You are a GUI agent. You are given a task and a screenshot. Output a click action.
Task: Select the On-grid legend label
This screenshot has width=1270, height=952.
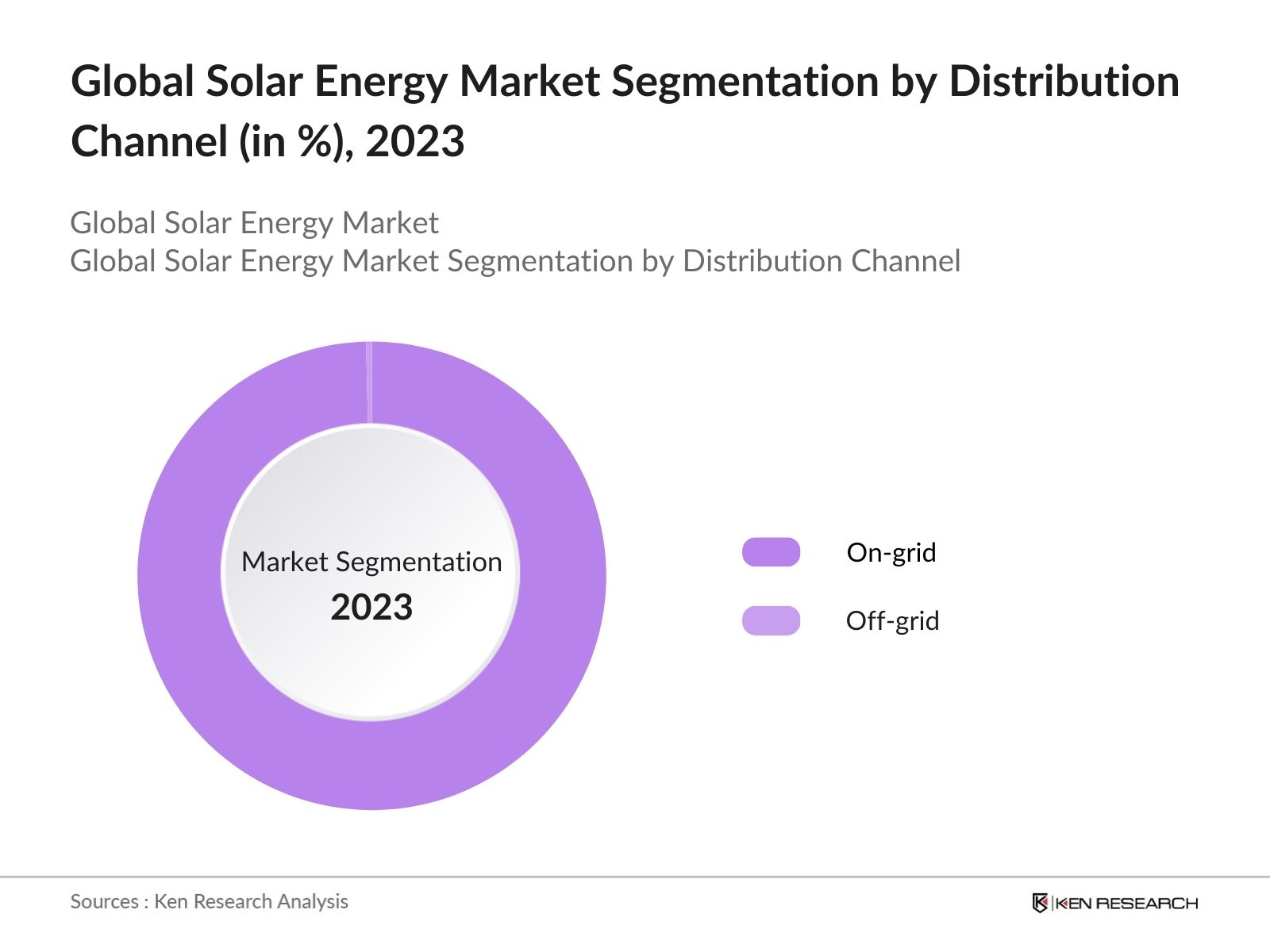pos(891,552)
